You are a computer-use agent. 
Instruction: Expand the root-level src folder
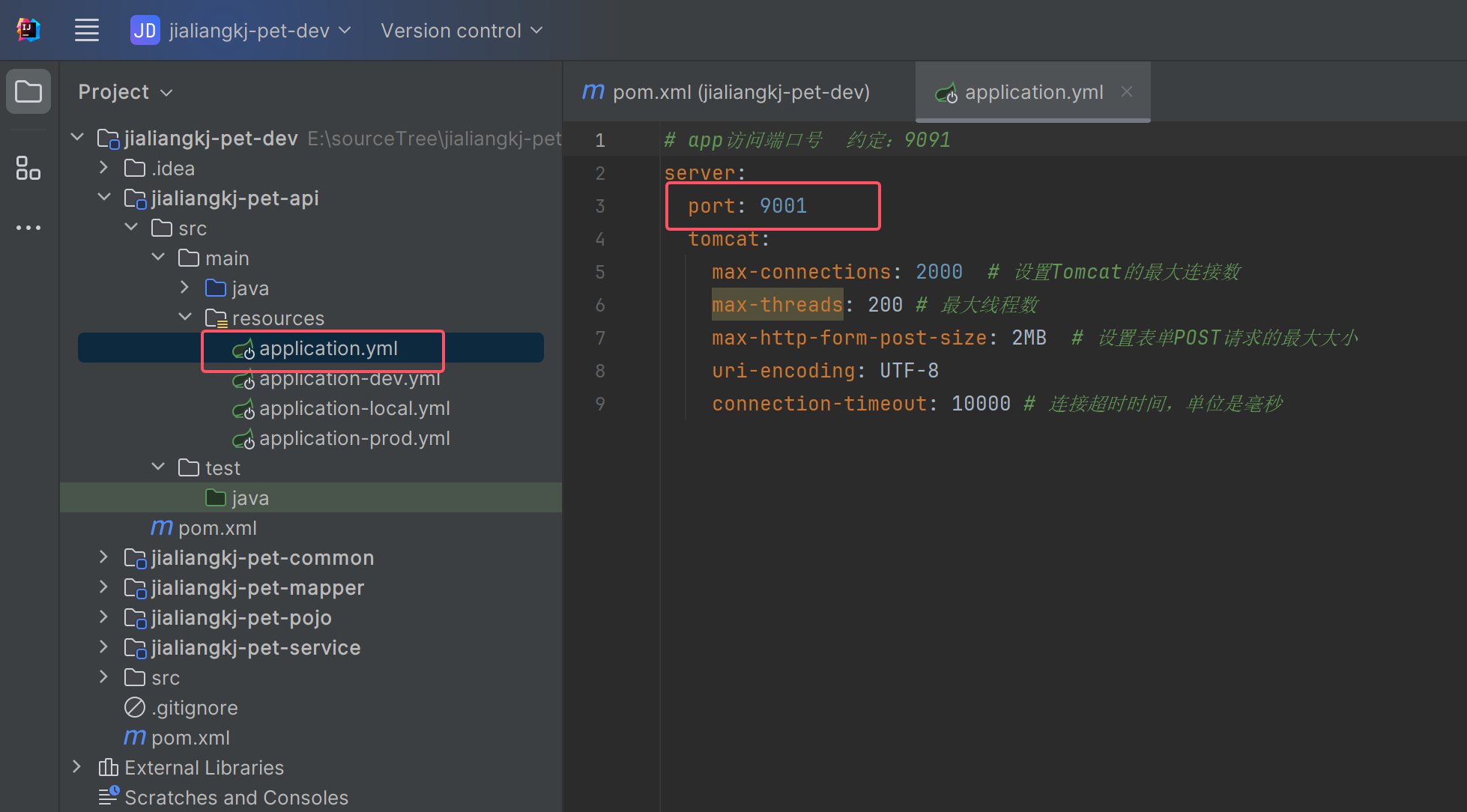tap(104, 676)
